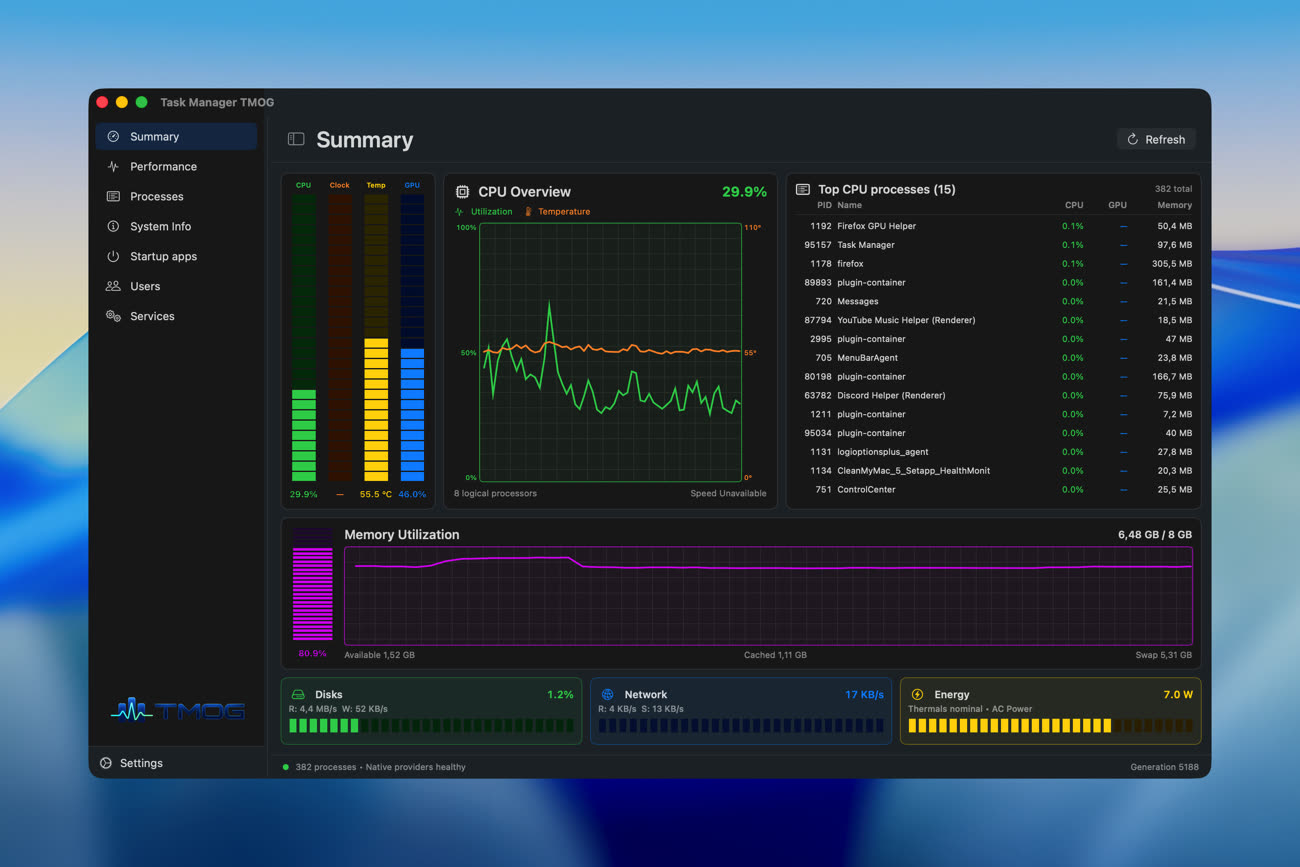The height and width of the screenshot is (867, 1300).
Task: Click the "7.0 W" energy value
Action: point(1178,694)
